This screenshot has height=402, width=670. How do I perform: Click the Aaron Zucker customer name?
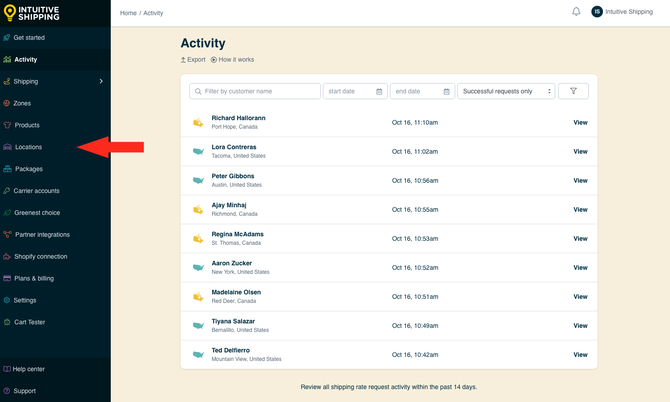232,263
